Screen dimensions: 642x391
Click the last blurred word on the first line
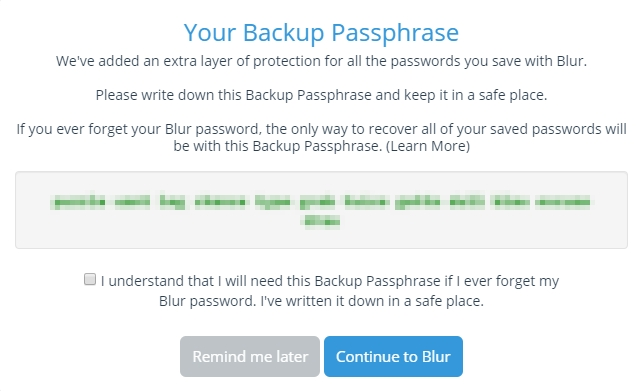563,201
